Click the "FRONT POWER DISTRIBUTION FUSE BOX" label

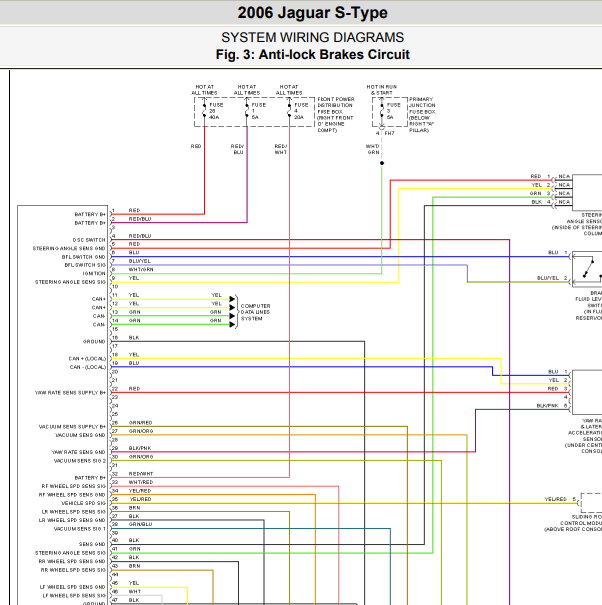[x=335, y=115]
